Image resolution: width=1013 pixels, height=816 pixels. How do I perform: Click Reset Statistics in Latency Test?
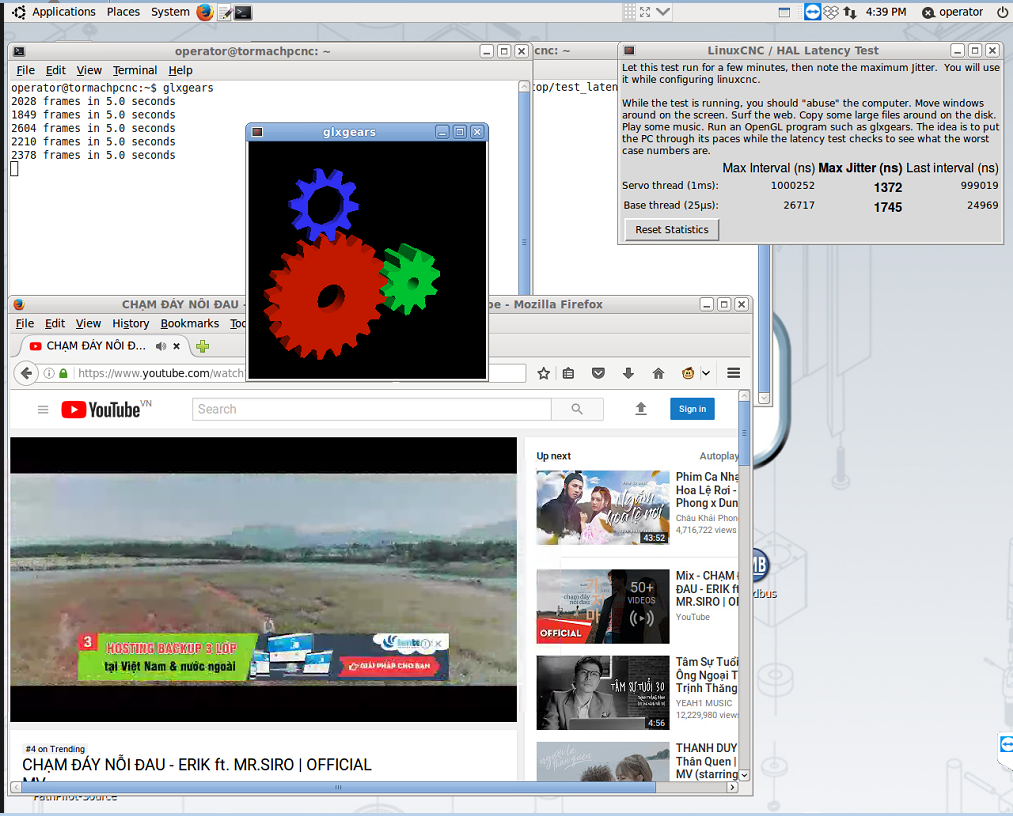[672, 229]
